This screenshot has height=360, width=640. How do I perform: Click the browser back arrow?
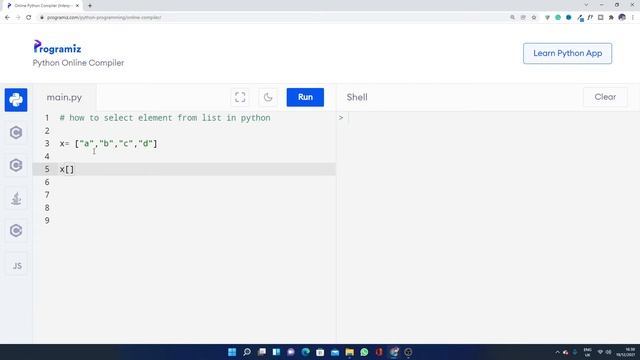(x=7, y=18)
